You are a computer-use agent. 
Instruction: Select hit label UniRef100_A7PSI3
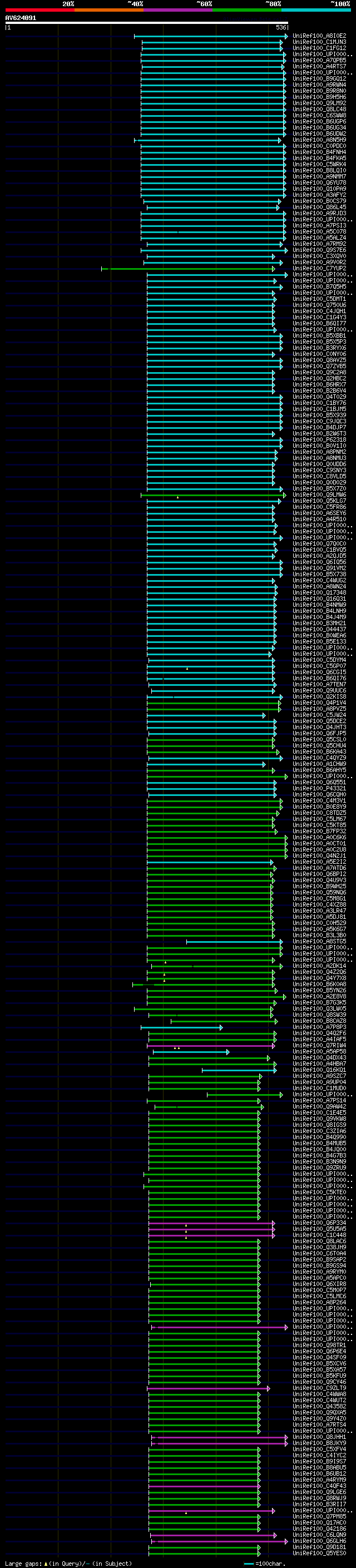click(x=319, y=225)
